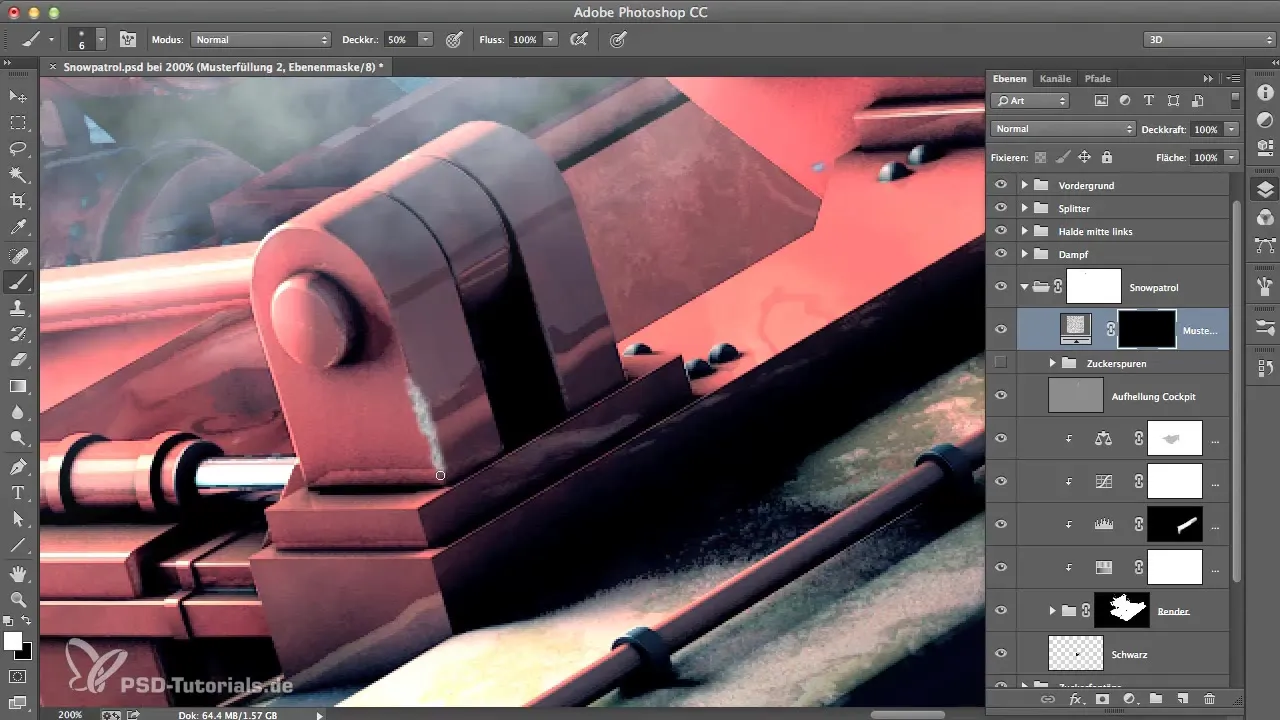Select the Crop tool
Viewport: 1280px width, 720px height.
click(18, 201)
